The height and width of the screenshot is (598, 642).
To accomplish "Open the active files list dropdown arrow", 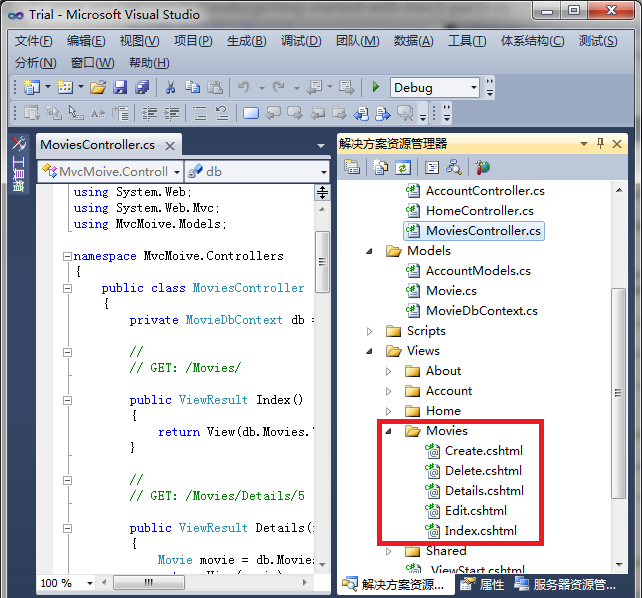I will point(321,146).
